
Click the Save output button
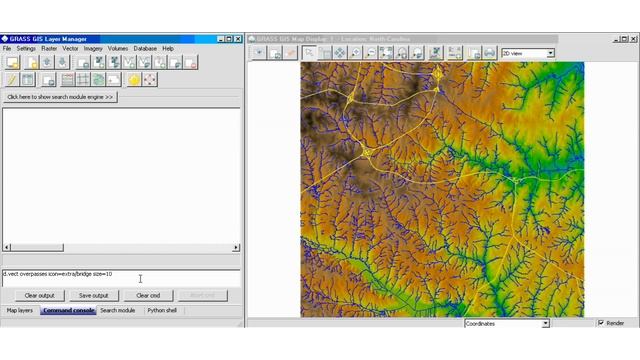(93, 295)
